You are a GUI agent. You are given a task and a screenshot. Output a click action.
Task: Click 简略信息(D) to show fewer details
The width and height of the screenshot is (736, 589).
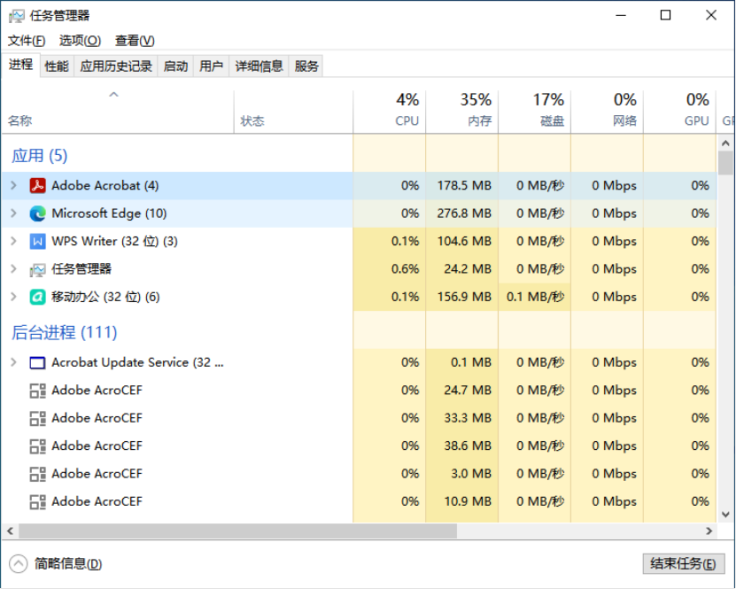tap(68, 564)
